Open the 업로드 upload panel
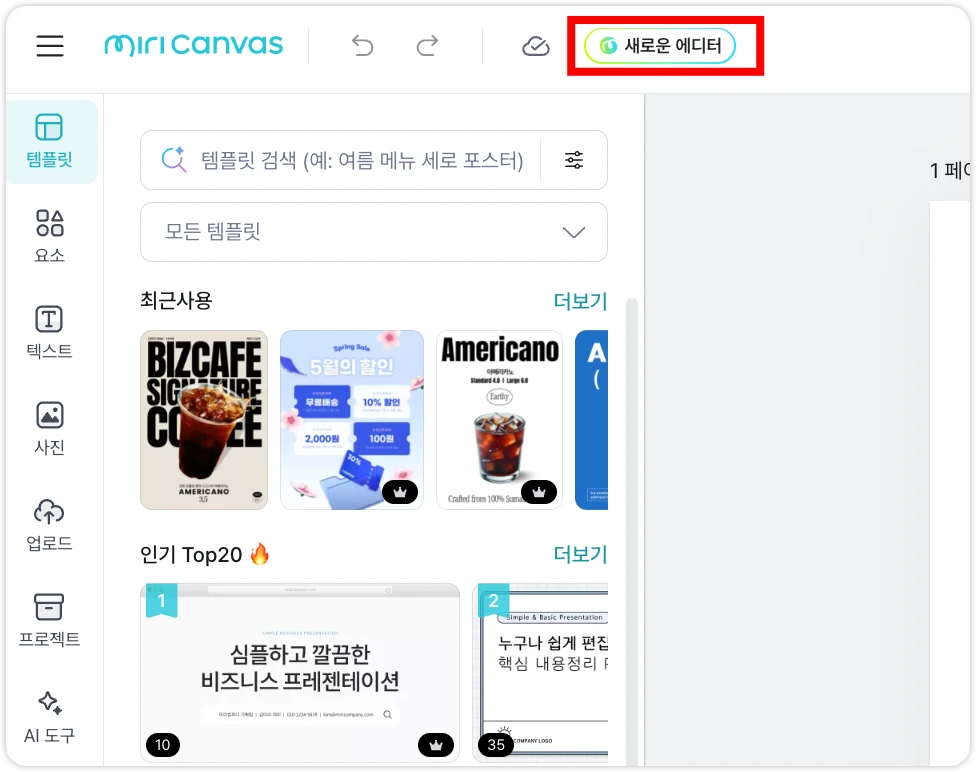Screen dimensions: 976x772 (50, 524)
